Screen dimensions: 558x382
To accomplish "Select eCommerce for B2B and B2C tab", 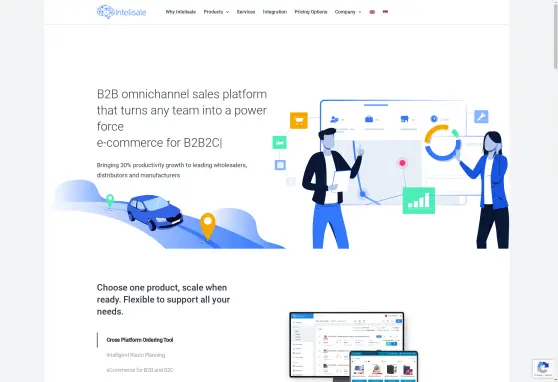I will click(140, 370).
